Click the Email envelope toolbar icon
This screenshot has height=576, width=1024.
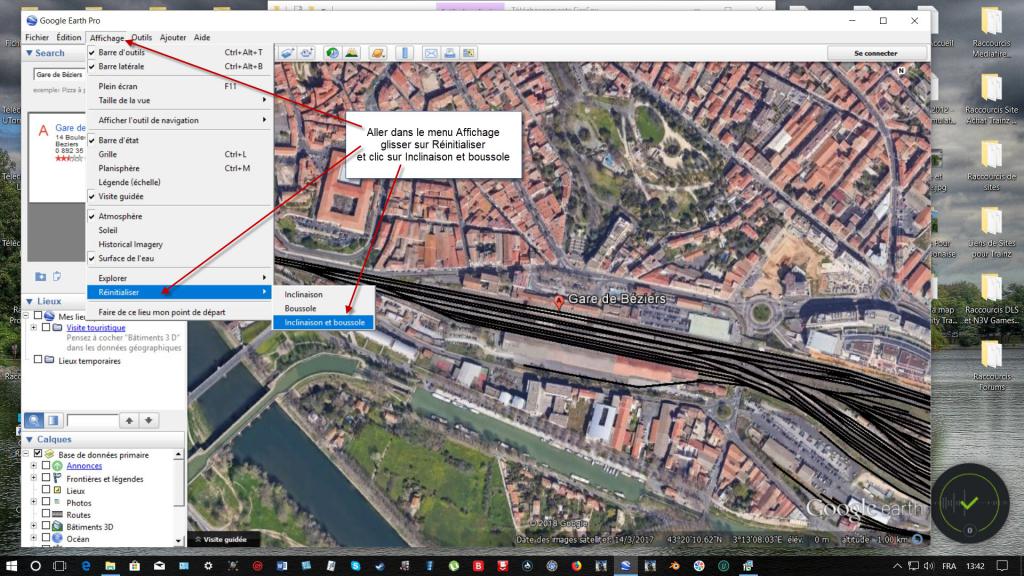click(x=431, y=53)
